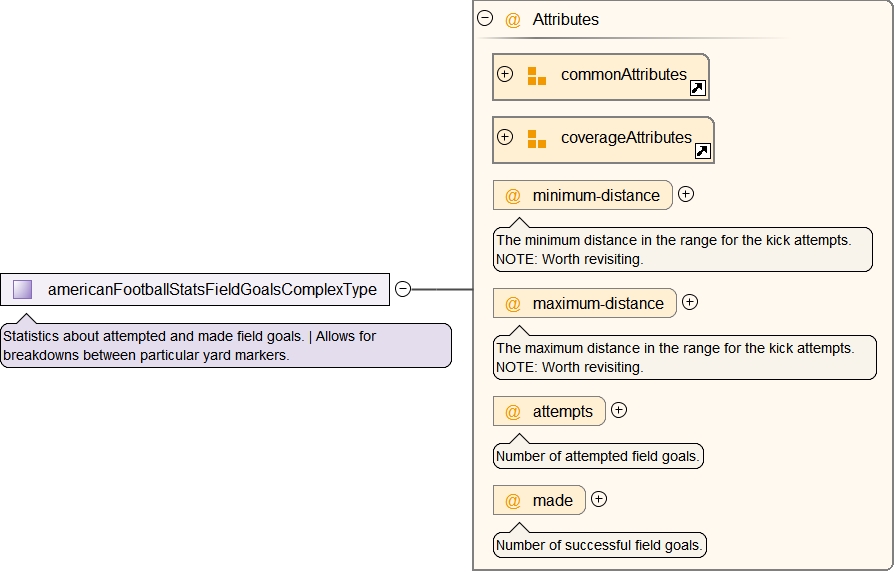The width and height of the screenshot is (895, 572).
Task: Expand the maximum-distance attribute details
Action: (x=690, y=302)
